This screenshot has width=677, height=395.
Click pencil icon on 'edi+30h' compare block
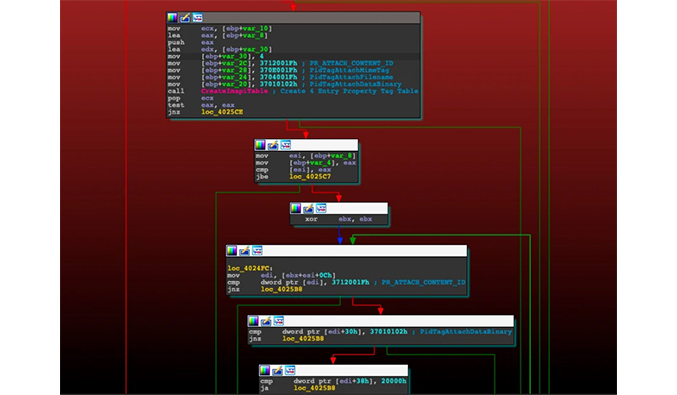pos(266,321)
